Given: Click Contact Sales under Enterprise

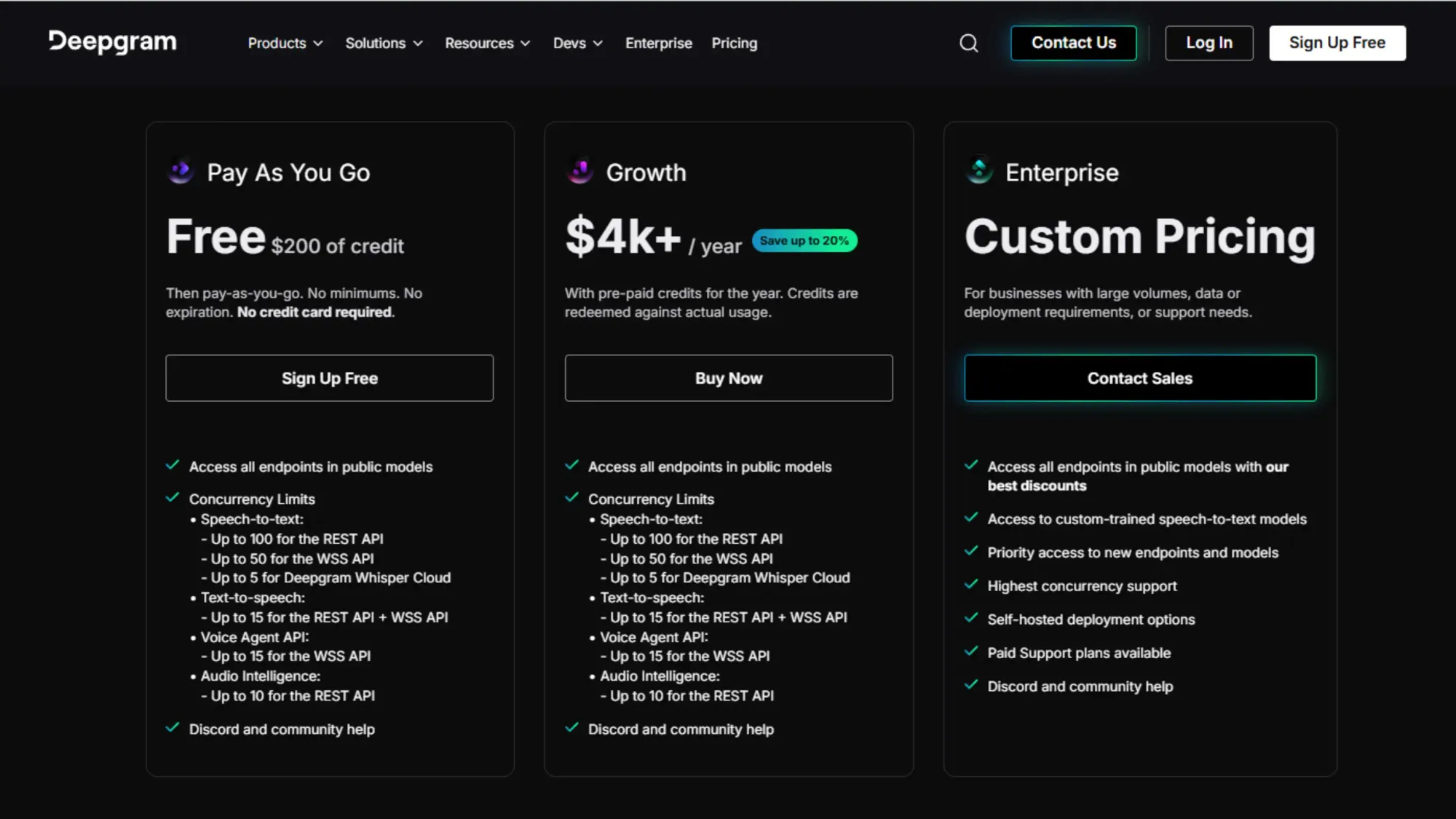Looking at the screenshot, I should [1140, 378].
